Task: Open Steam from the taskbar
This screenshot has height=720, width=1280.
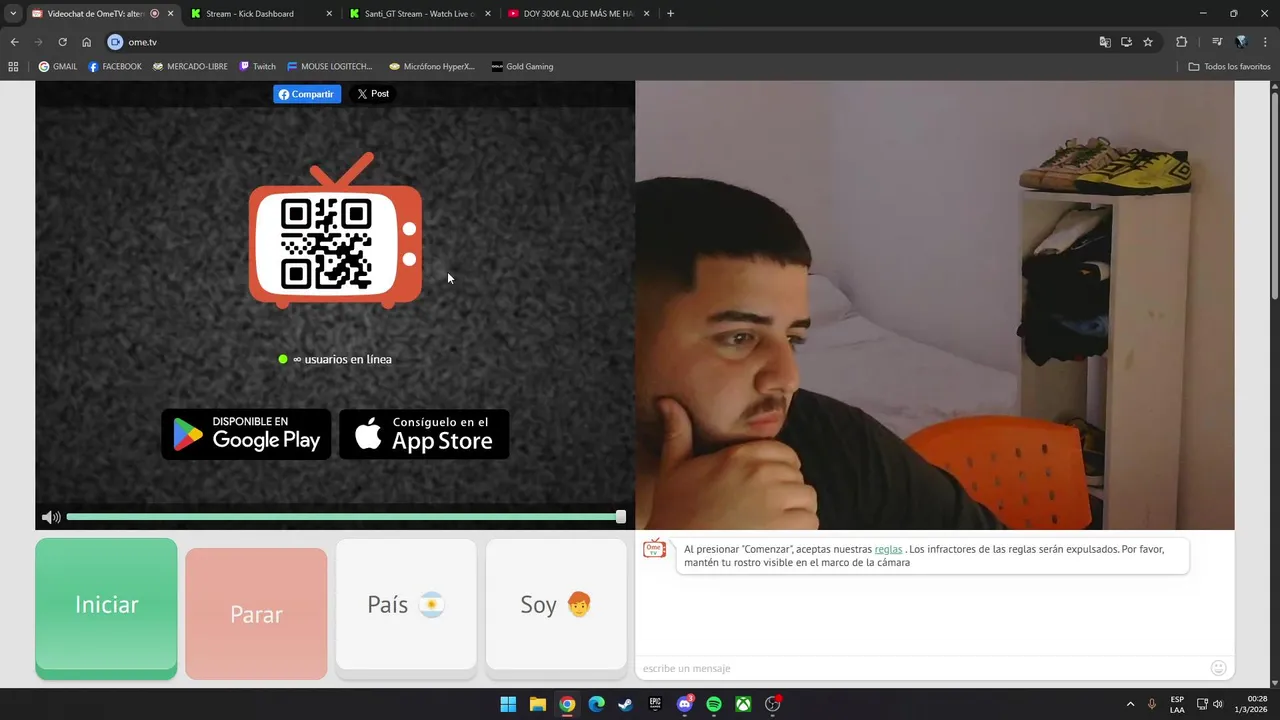Action: [x=625, y=704]
